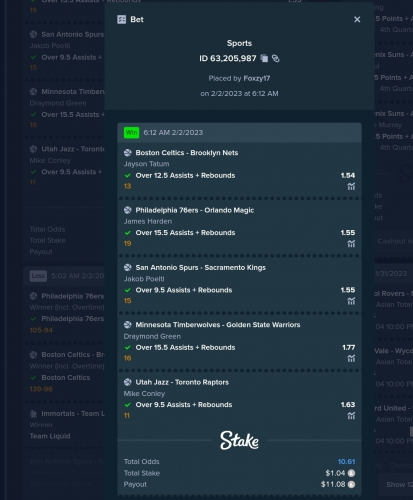
Task: Open Philadelphia 76ers - Orlando Magic match
Action: click(x=195, y=210)
